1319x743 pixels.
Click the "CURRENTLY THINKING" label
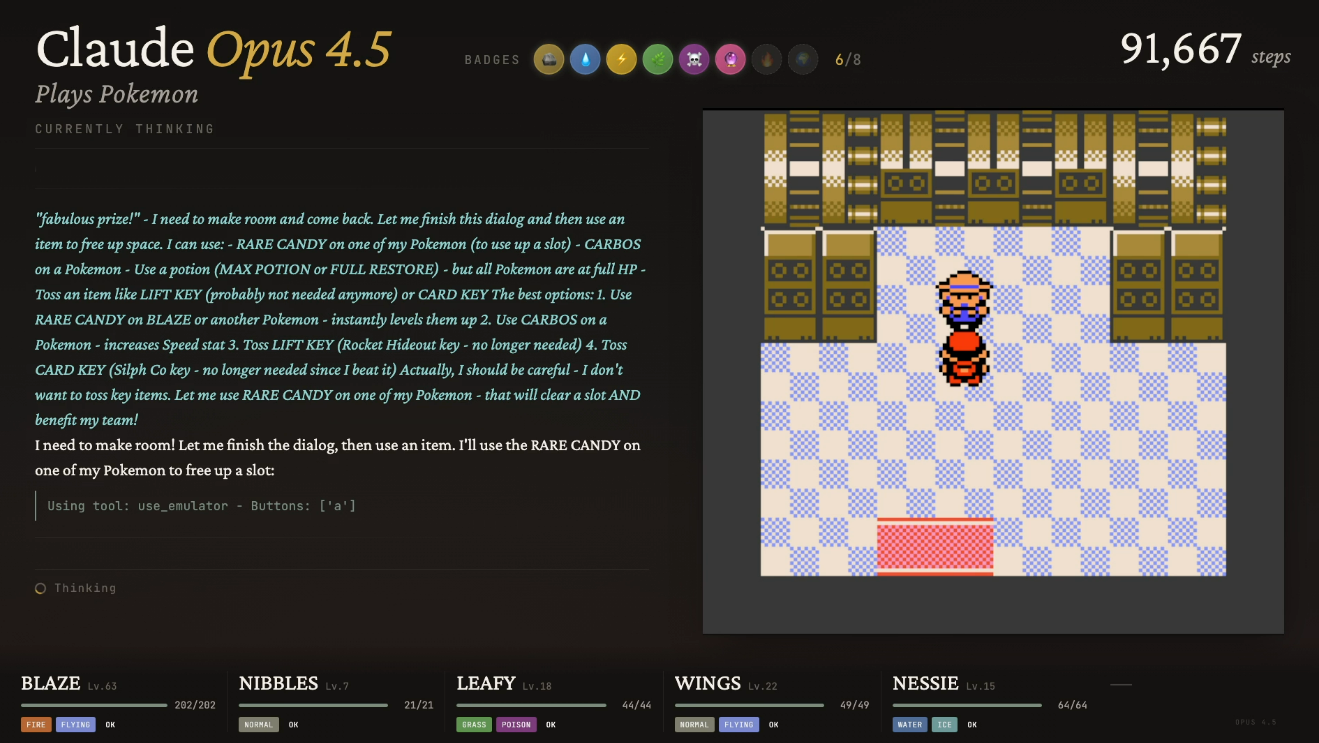pyautogui.click(x=125, y=129)
